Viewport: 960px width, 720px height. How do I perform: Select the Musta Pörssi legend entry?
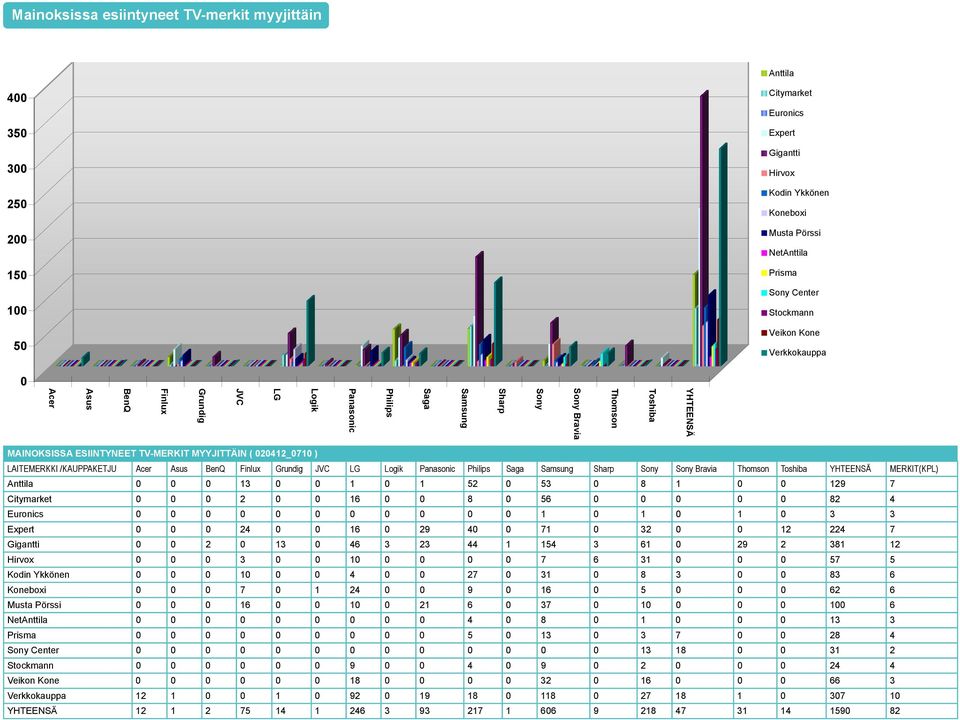(791, 233)
